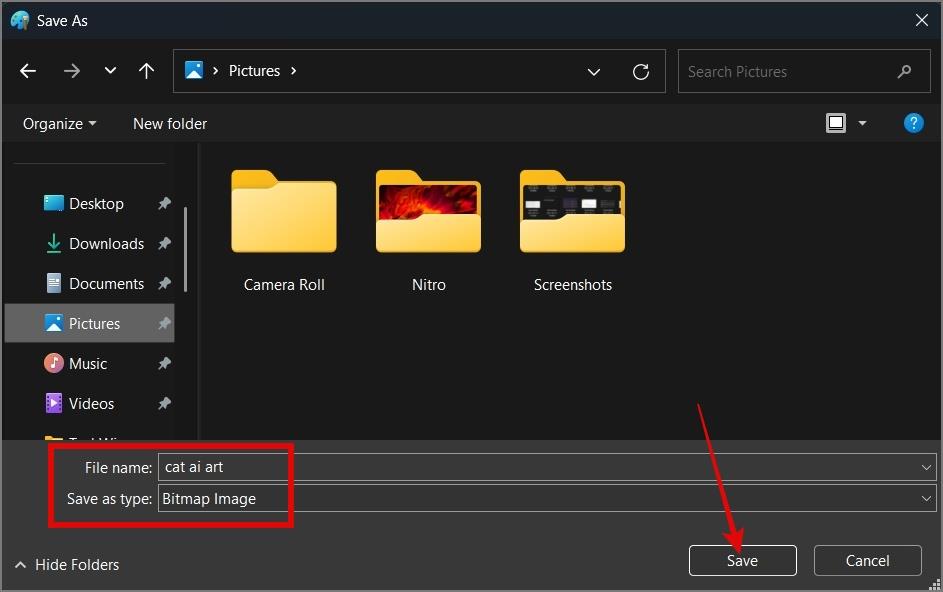The width and height of the screenshot is (943, 592).
Task: Select Documents in the sidebar
Action: [90, 283]
